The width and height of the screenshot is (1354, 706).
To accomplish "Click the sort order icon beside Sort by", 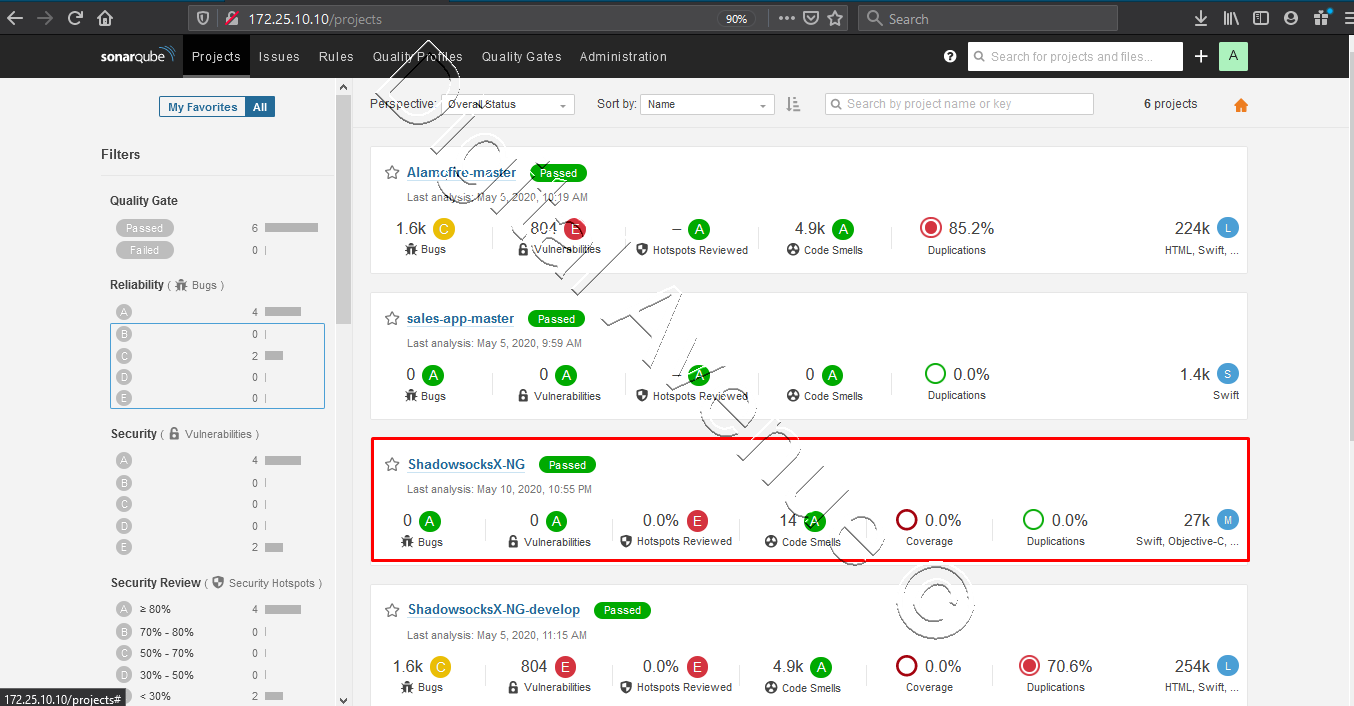I will click(x=793, y=104).
